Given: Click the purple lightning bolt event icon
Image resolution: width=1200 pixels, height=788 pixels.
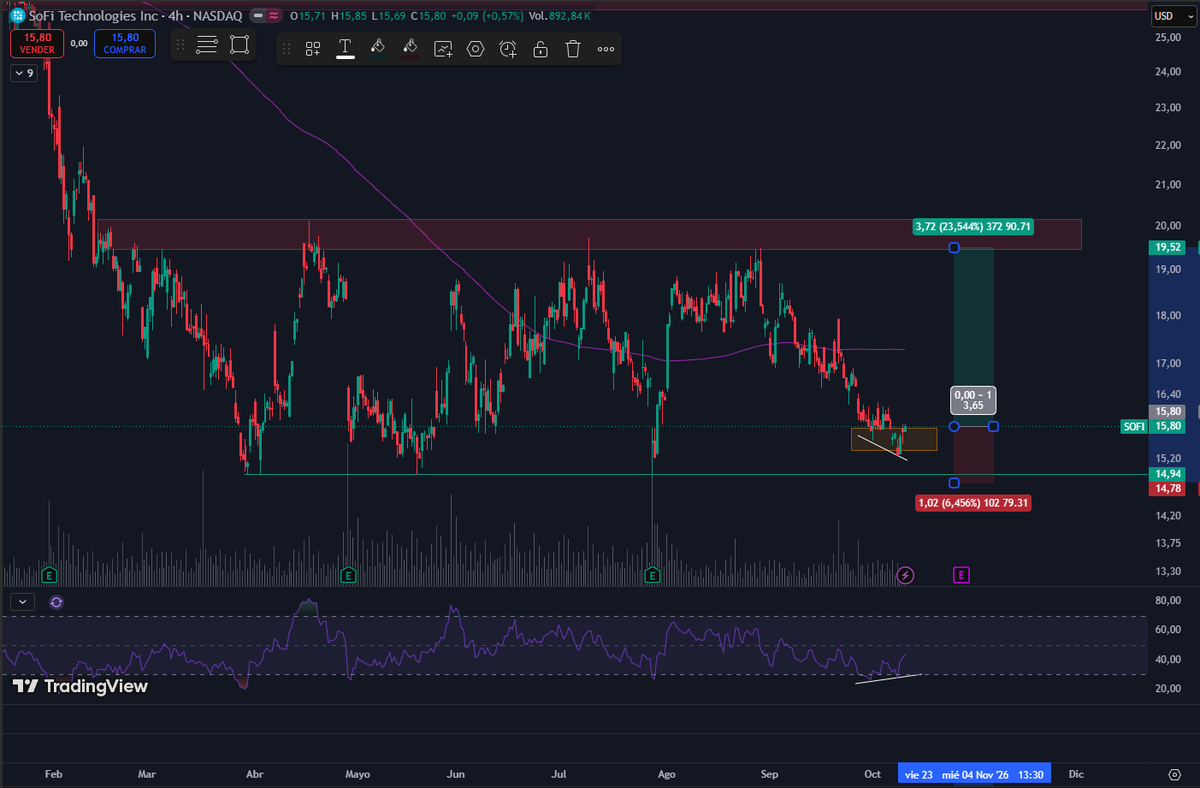Looking at the screenshot, I should [x=905, y=575].
